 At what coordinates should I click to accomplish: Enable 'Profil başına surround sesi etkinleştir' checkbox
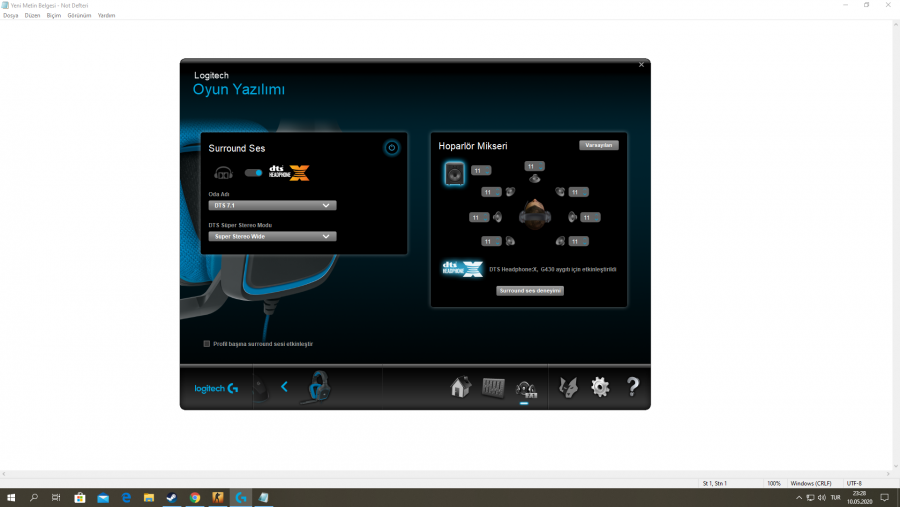pyautogui.click(x=207, y=344)
